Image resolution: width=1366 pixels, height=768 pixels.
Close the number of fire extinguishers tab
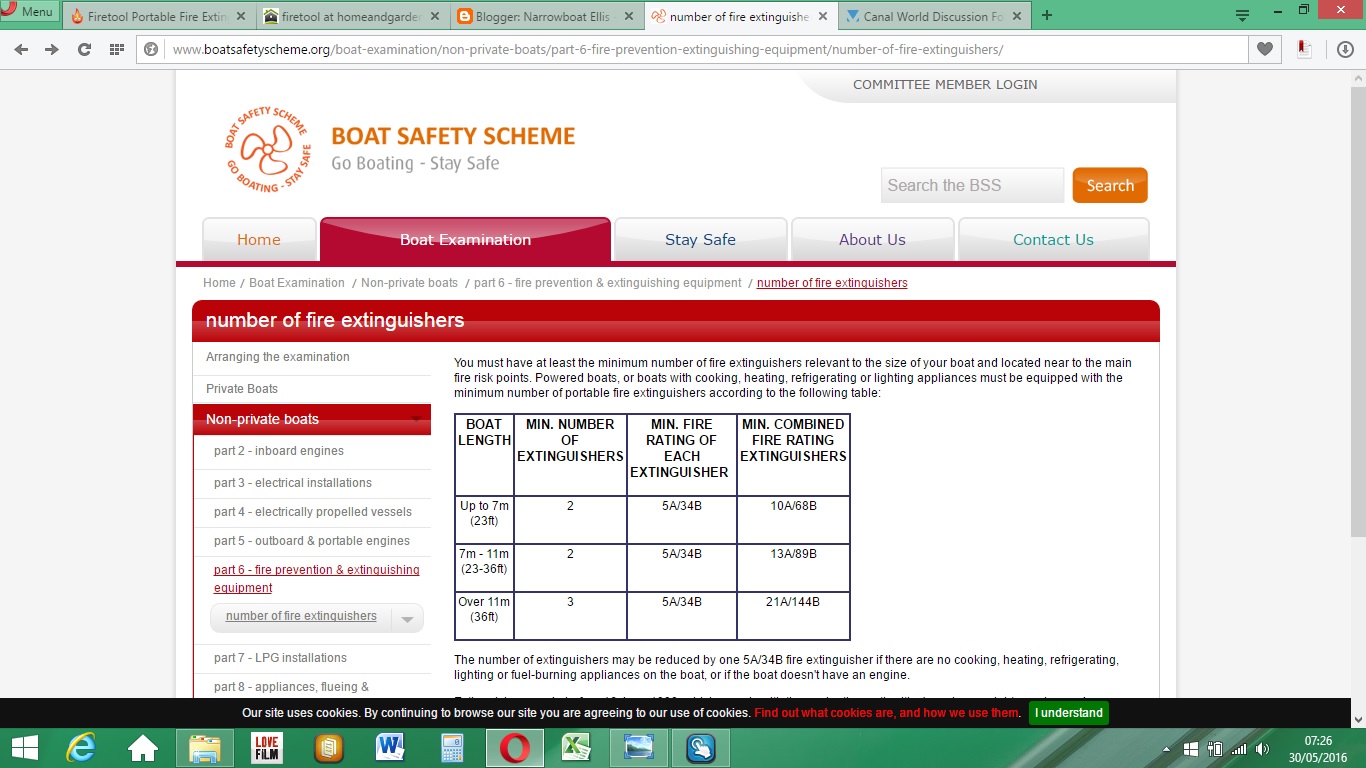pyautogui.click(x=822, y=16)
